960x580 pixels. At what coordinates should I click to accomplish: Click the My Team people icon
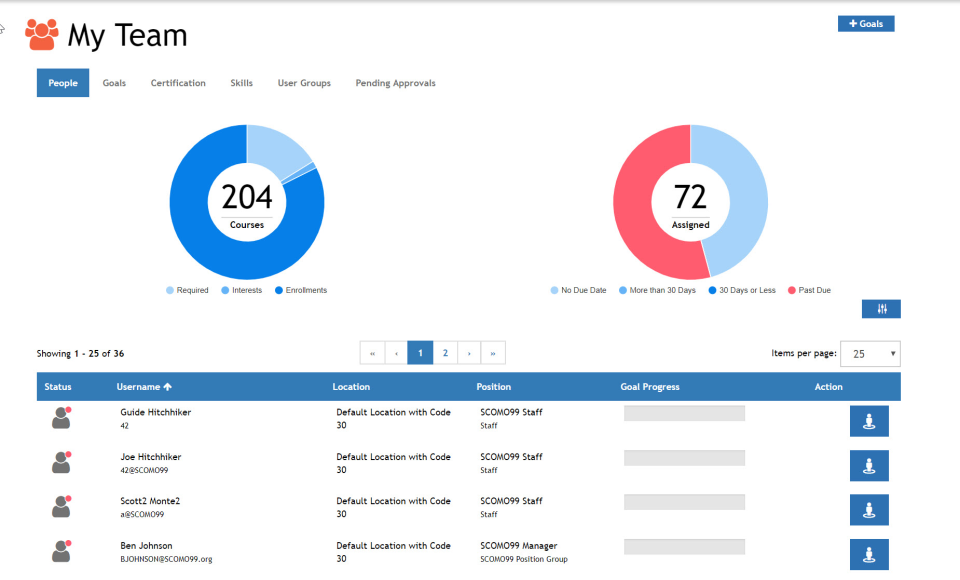pyautogui.click(x=42, y=34)
